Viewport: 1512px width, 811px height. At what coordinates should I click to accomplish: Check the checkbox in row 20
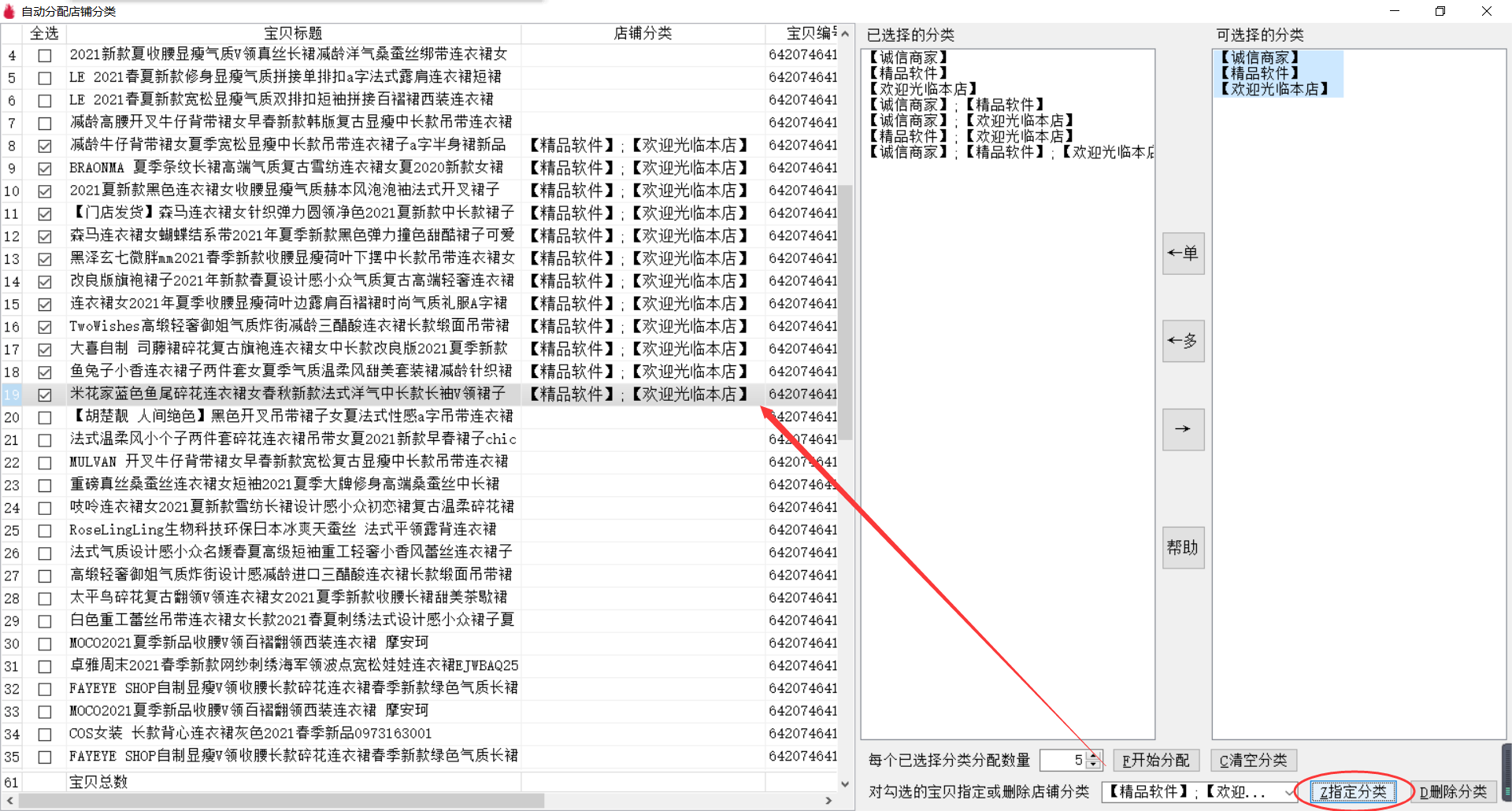pyautogui.click(x=45, y=417)
